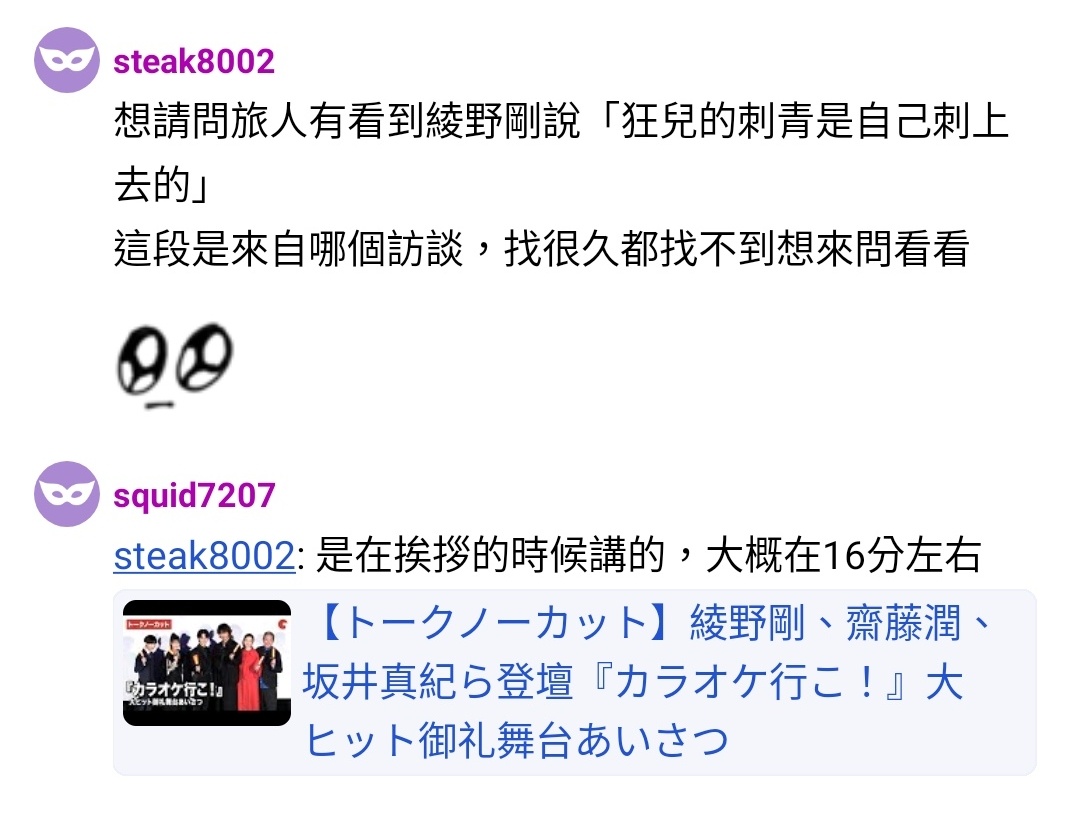Click the カラオケ行こ! caption on thumbnail
This screenshot has width=1080, height=815.
[x=174, y=692]
